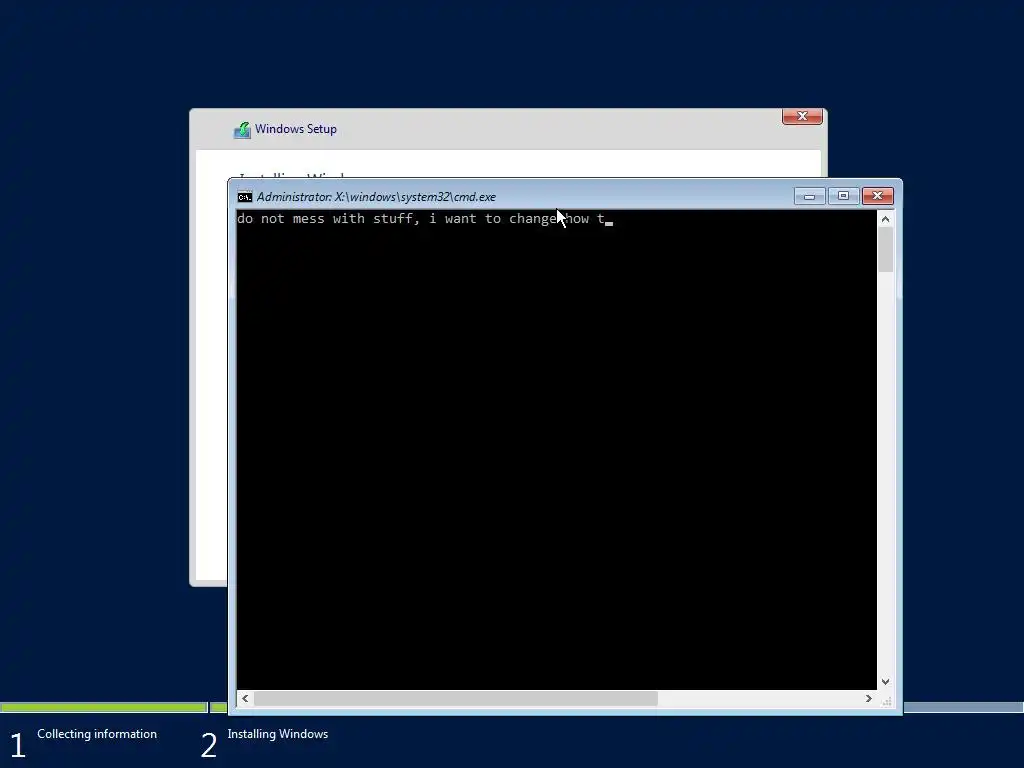Click the vertical scrollbar thumb in cmd window

(886, 250)
